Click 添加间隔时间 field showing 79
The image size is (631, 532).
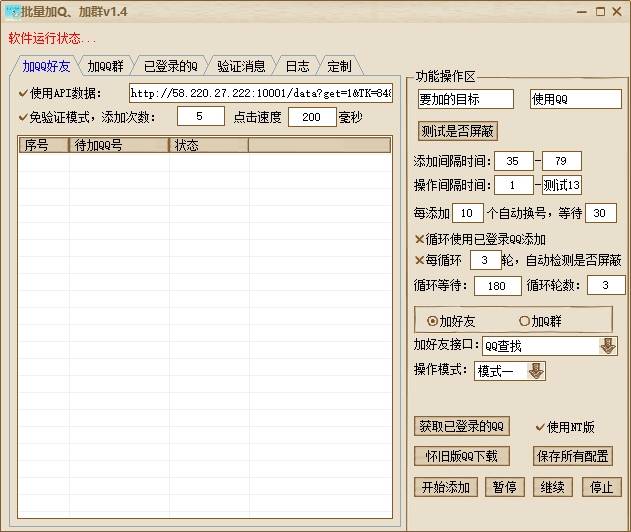(561, 161)
